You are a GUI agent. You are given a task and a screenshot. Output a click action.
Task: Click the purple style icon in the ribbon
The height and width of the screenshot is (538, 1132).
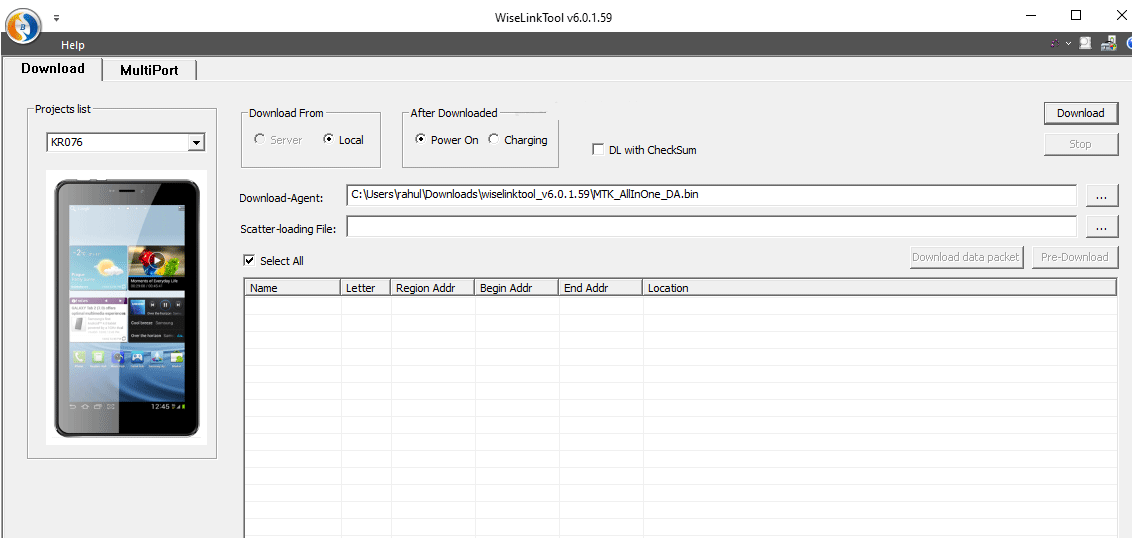tap(1055, 44)
